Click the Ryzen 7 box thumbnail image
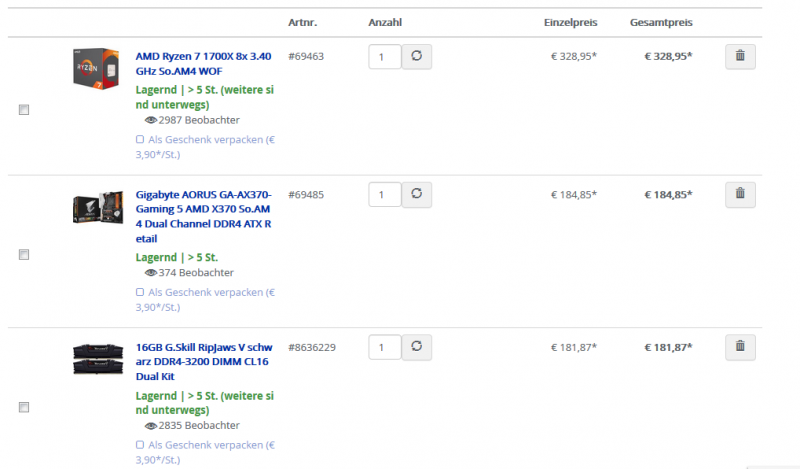The height and width of the screenshot is (469, 800). coord(96,68)
